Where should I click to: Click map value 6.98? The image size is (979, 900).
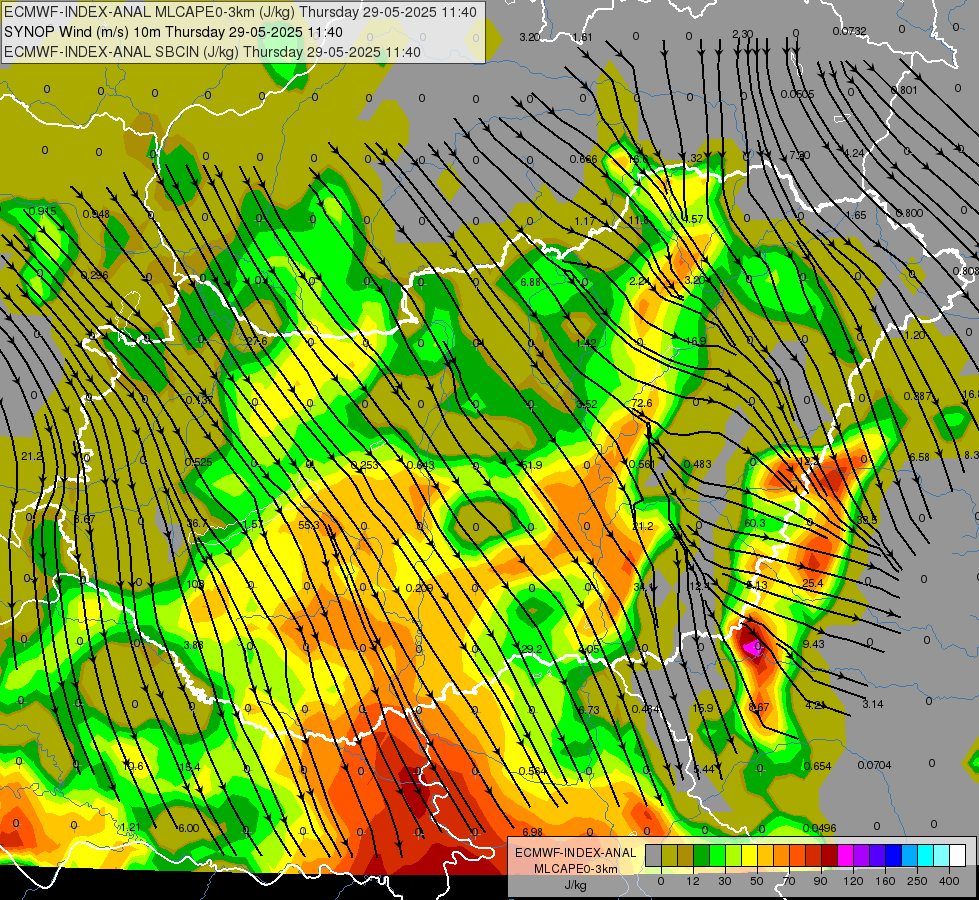(532, 832)
